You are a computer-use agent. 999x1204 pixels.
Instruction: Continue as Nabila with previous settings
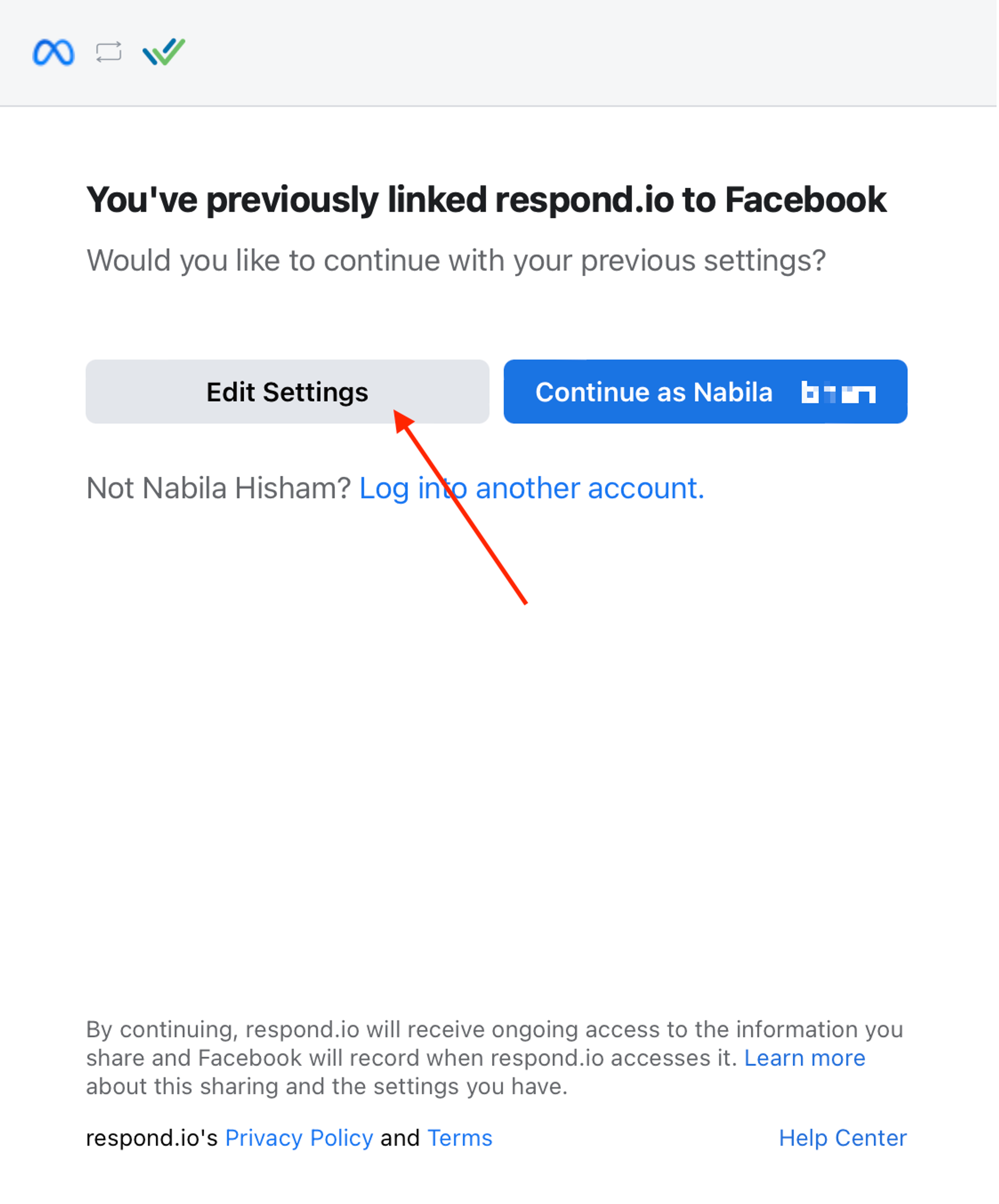click(654, 393)
